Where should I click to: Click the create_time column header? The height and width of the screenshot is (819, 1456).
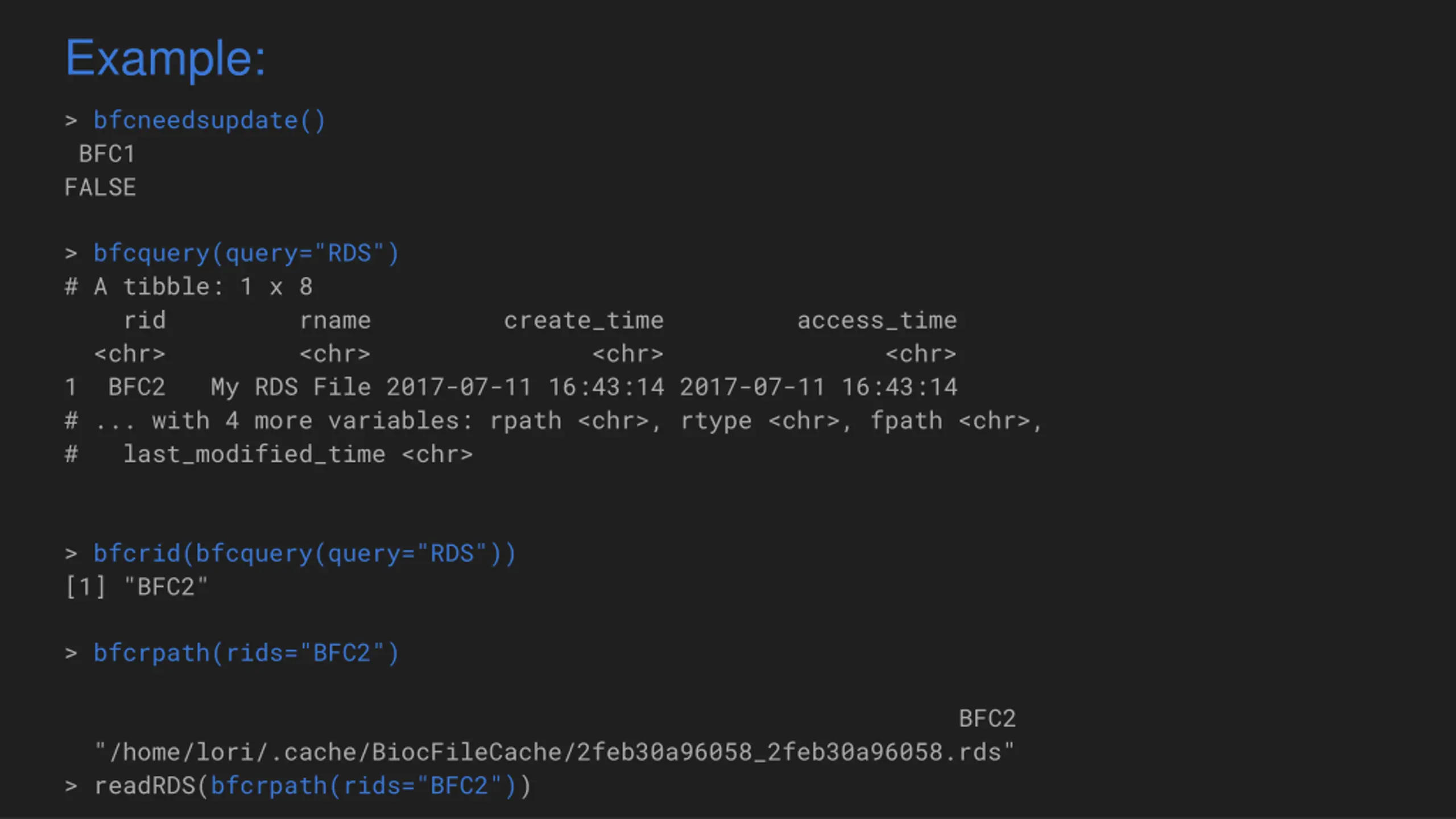pyautogui.click(x=584, y=320)
